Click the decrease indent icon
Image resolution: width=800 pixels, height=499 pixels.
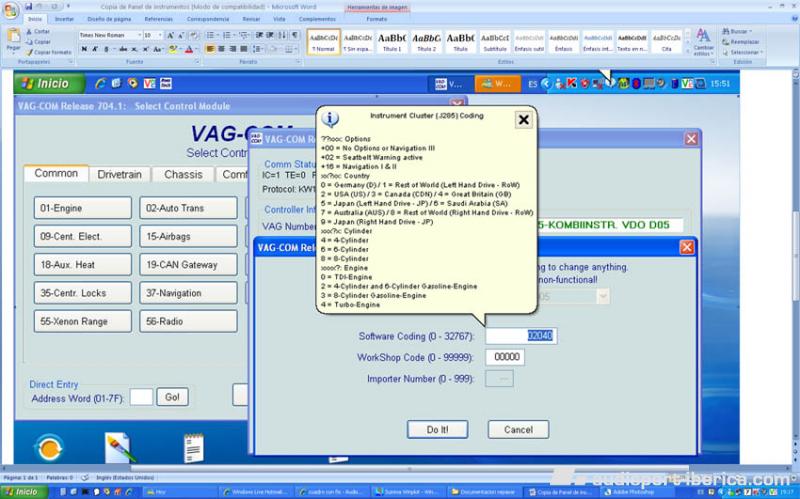(259, 35)
